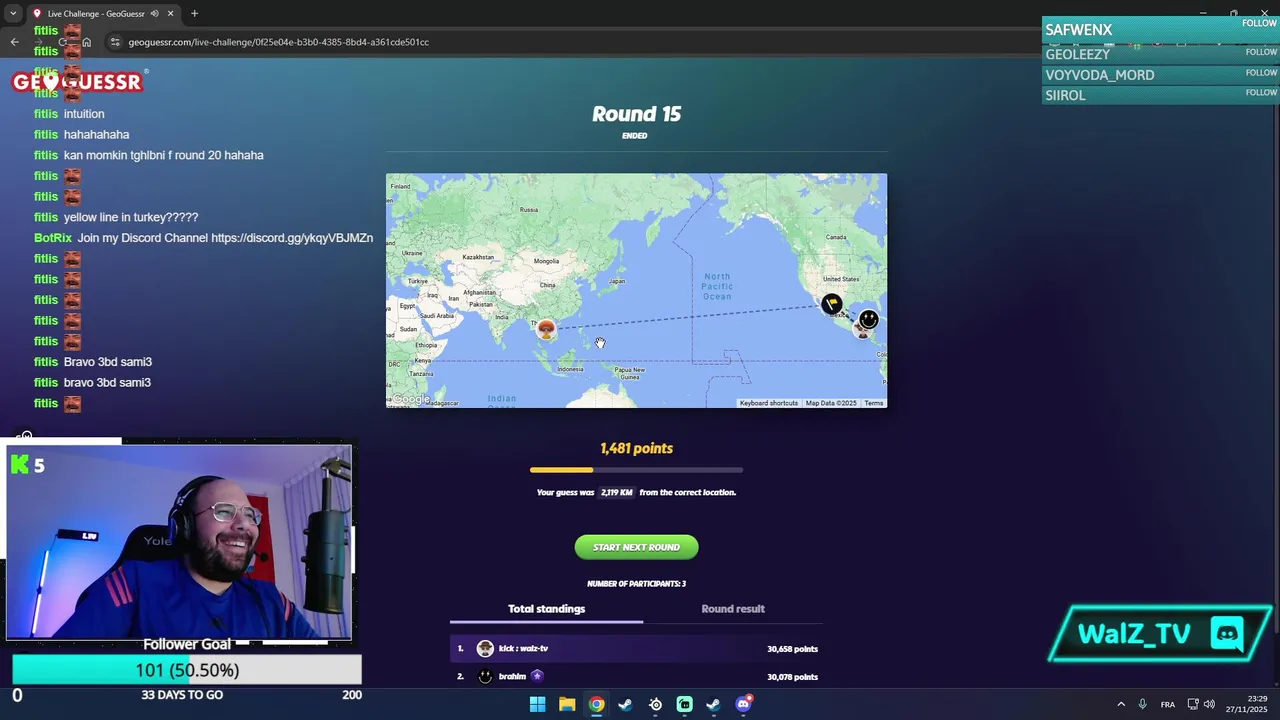The image size is (1280, 720).
Task: Click the "1,481 points" score text
Action: point(636,448)
